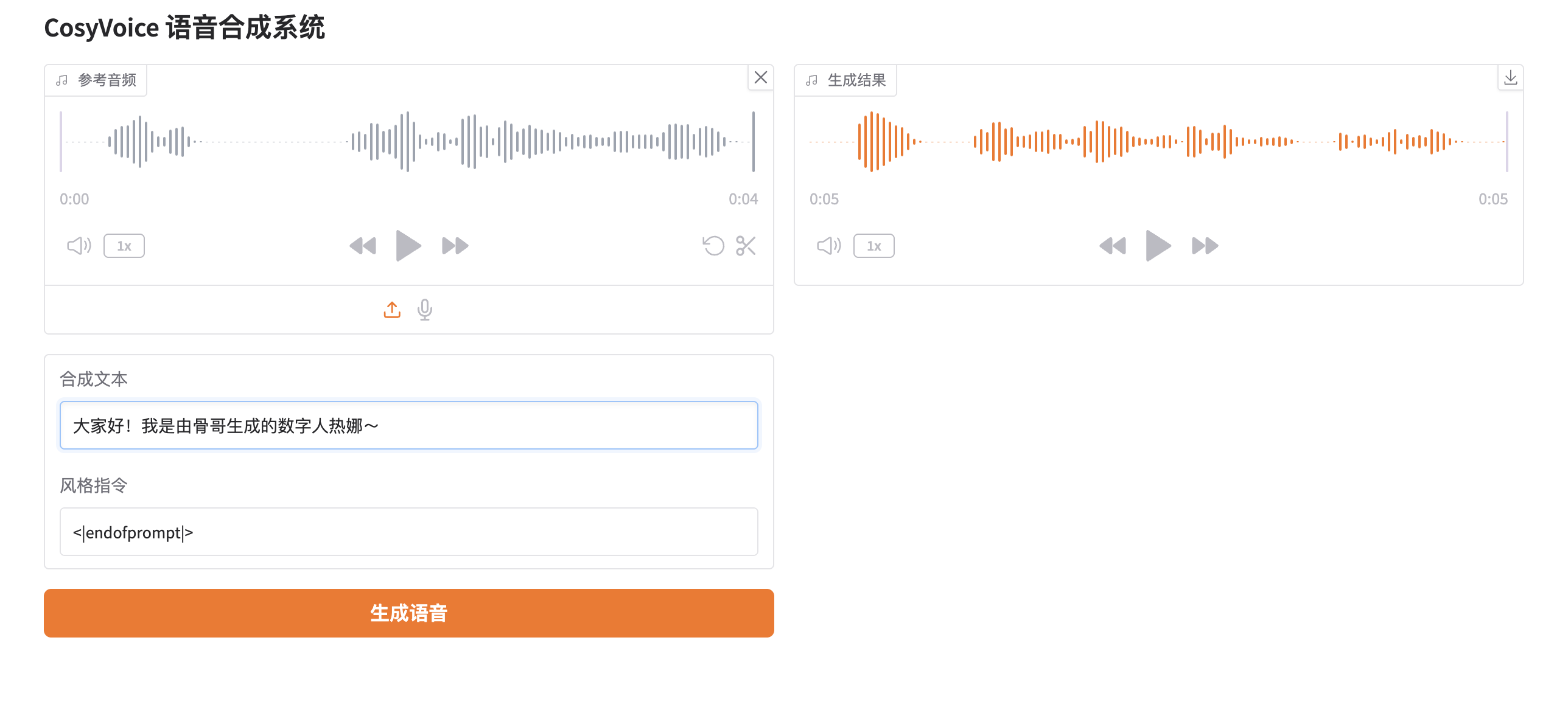
Task: Download the generated result audio
Action: [x=1510, y=78]
